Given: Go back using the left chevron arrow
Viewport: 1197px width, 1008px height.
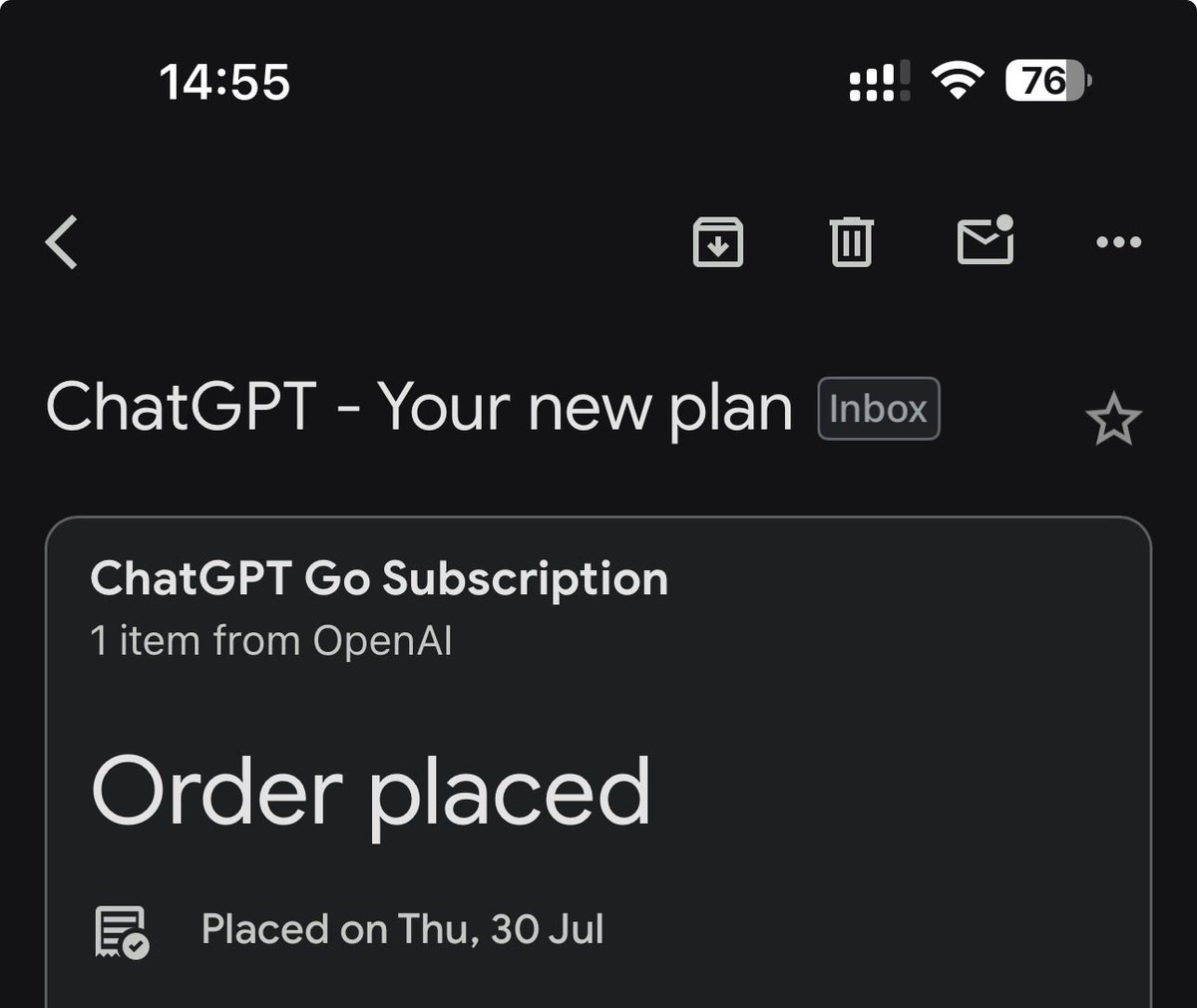Looking at the screenshot, I should pos(62,242).
